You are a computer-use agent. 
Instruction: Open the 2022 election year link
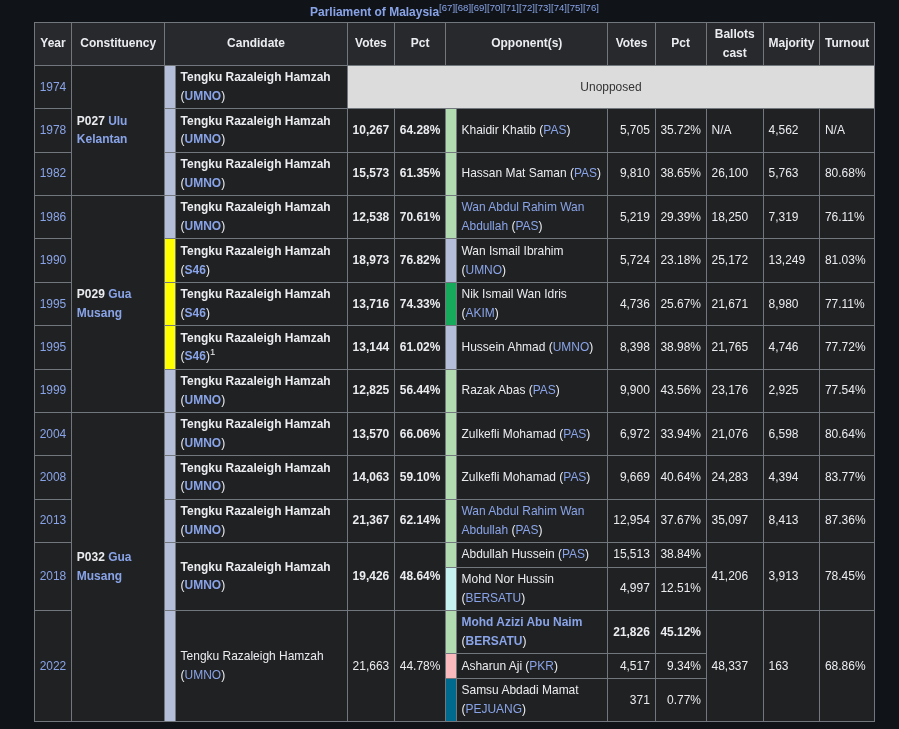point(53,666)
